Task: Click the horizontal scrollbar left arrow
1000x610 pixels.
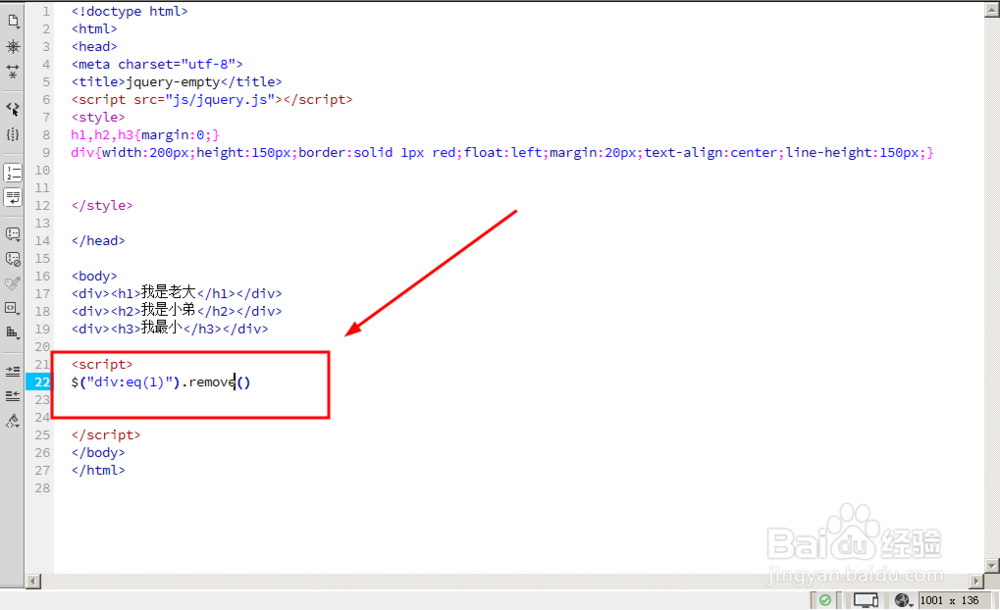Action: tap(33, 581)
